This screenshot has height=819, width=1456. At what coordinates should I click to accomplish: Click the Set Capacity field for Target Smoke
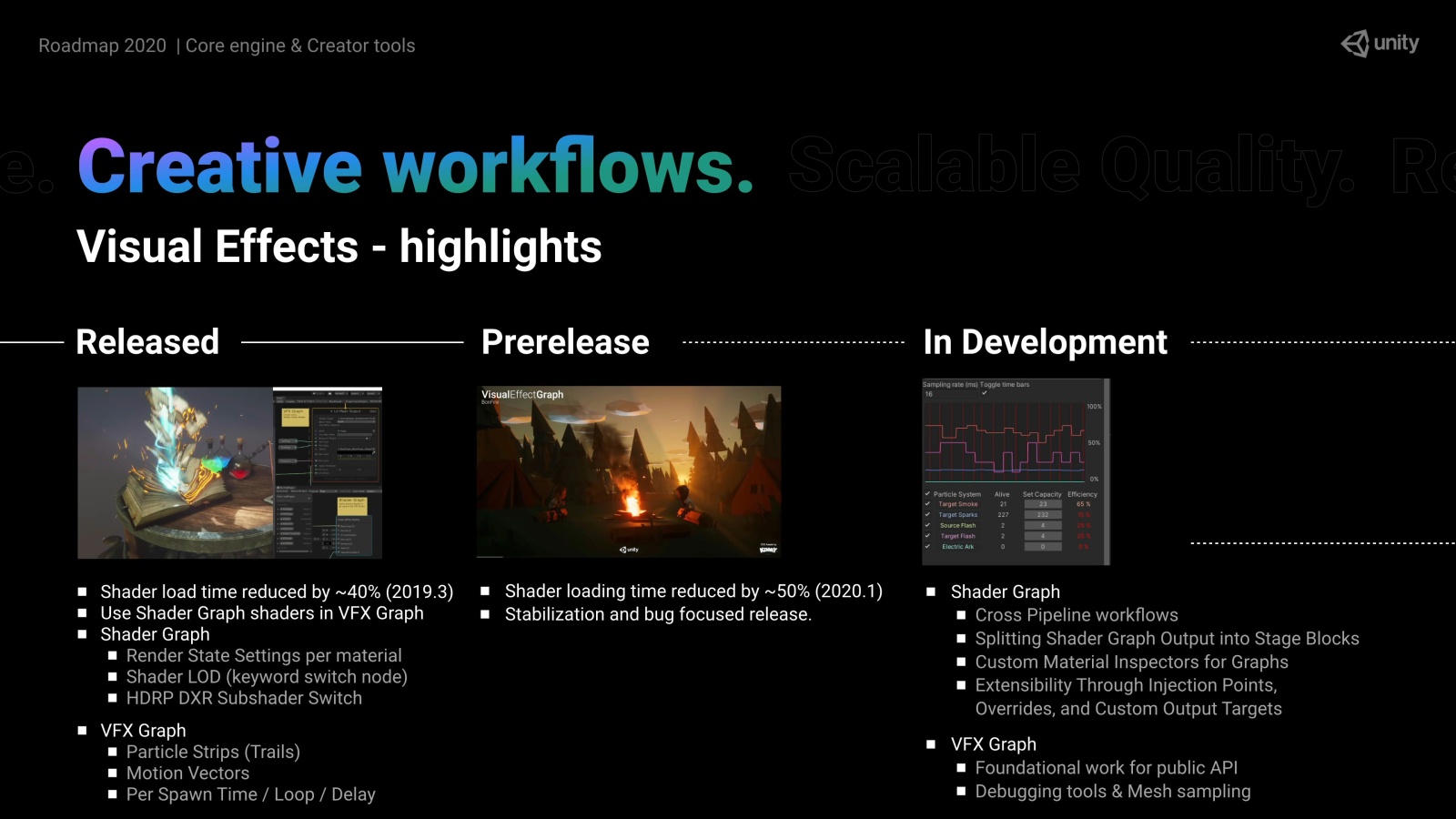point(1043,504)
